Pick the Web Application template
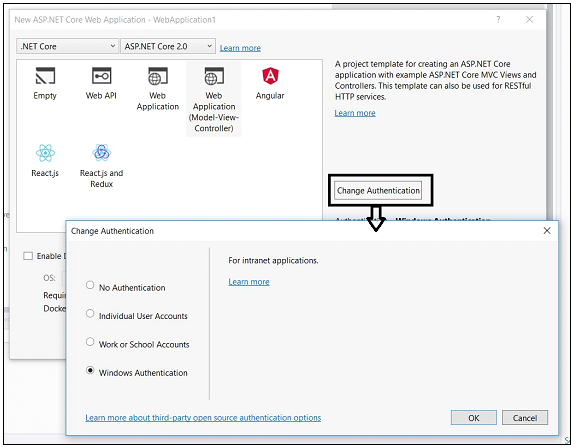 [x=158, y=89]
